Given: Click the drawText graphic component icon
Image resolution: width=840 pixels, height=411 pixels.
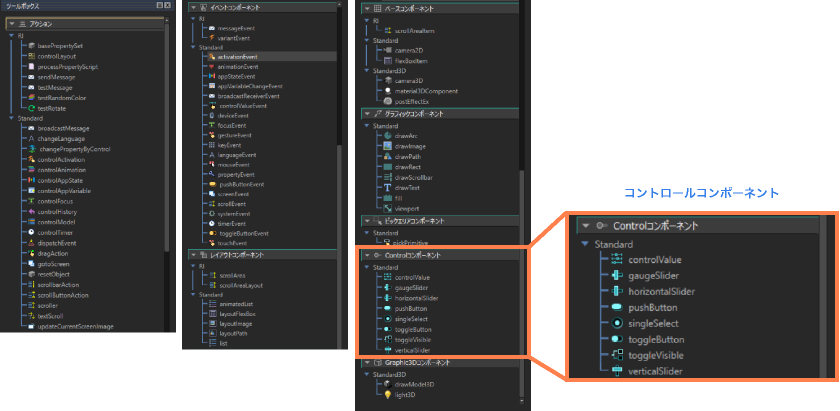Looking at the screenshot, I should [x=389, y=187].
